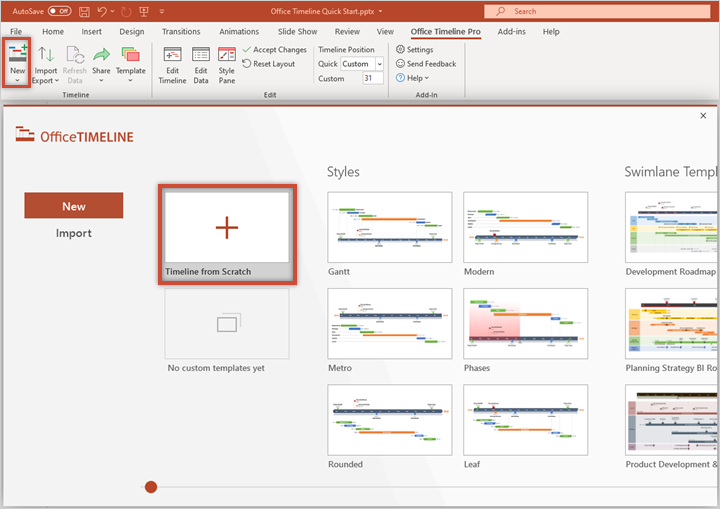
Task: Open the Animations tab
Action: tap(239, 32)
